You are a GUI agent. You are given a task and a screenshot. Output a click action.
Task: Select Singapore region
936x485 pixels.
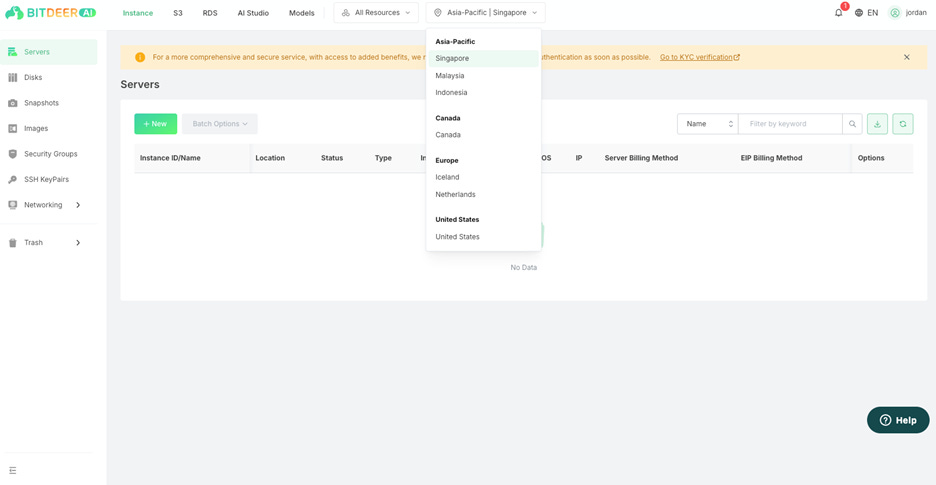484,59
